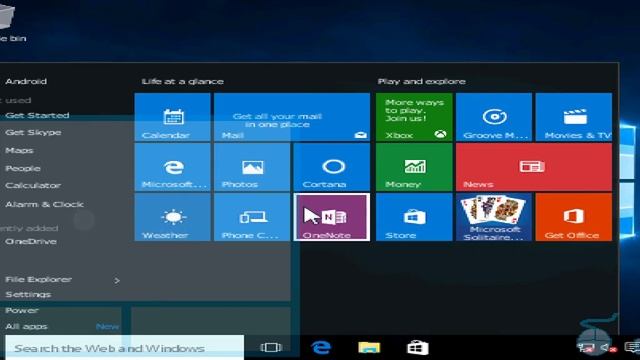640x360 pixels.
Task: Open the Mail tile
Action: coord(292,117)
